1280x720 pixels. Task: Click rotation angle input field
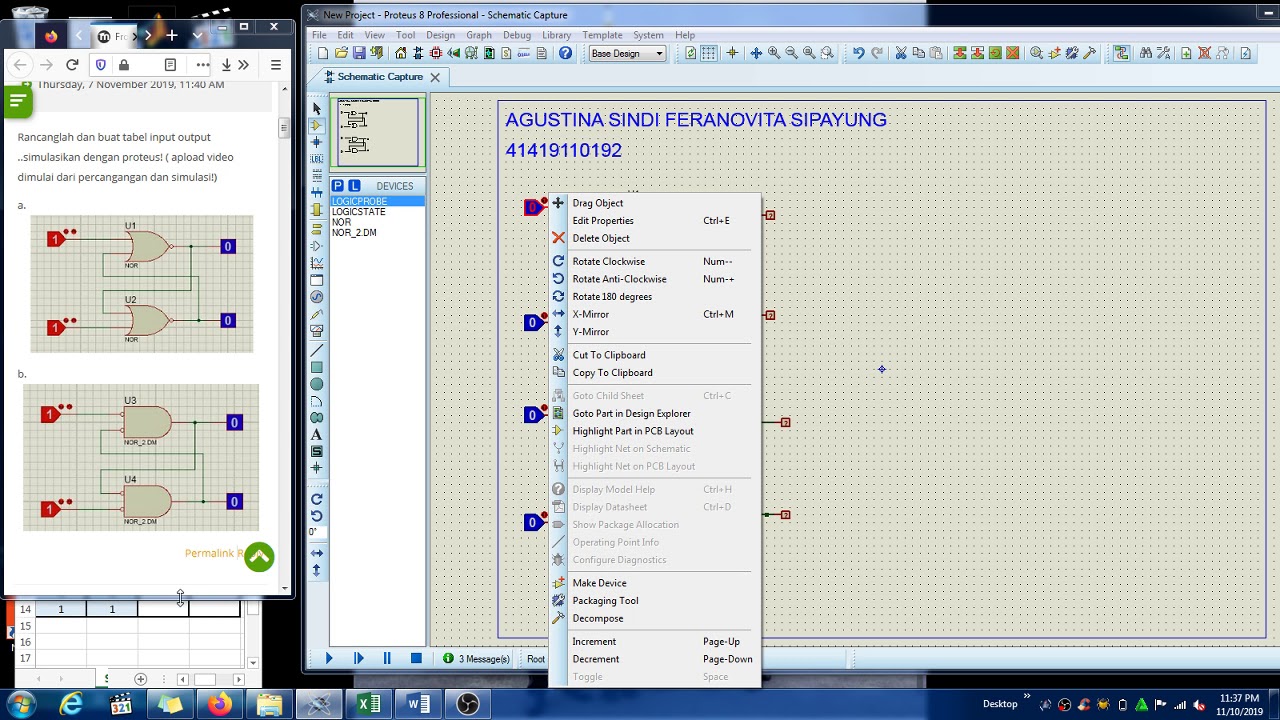tap(317, 532)
